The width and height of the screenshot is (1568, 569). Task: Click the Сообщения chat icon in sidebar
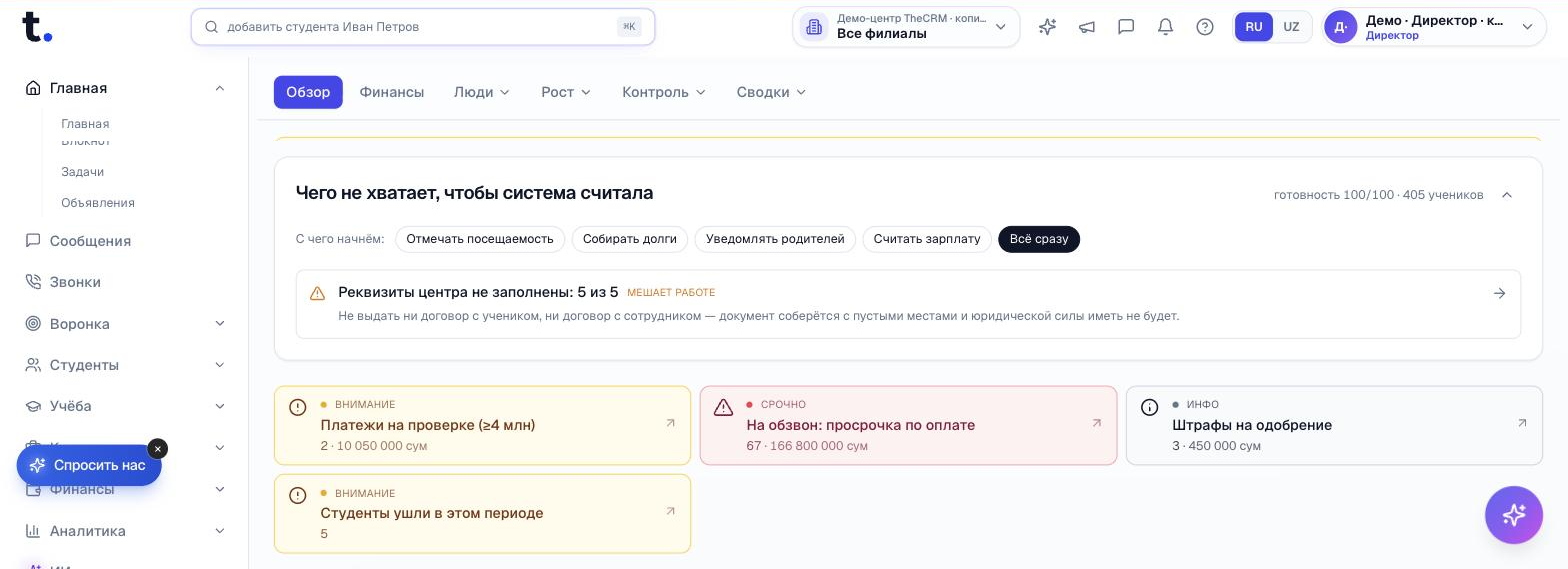pos(33,241)
